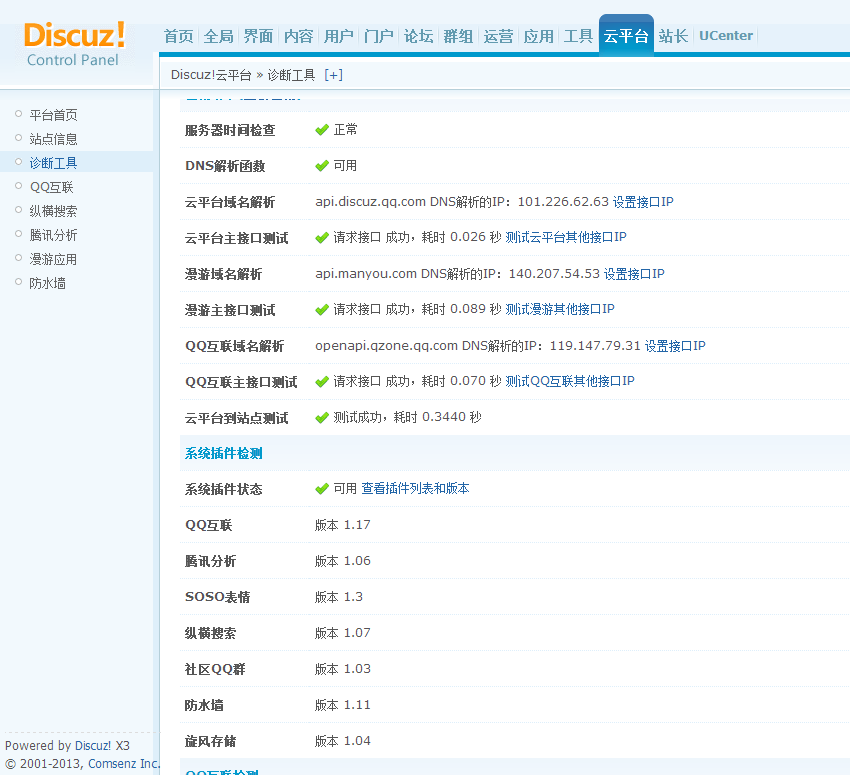Screen dimensions: 850x775
Task: Open 腾讯分析 from the sidebar
Action: coord(53,235)
